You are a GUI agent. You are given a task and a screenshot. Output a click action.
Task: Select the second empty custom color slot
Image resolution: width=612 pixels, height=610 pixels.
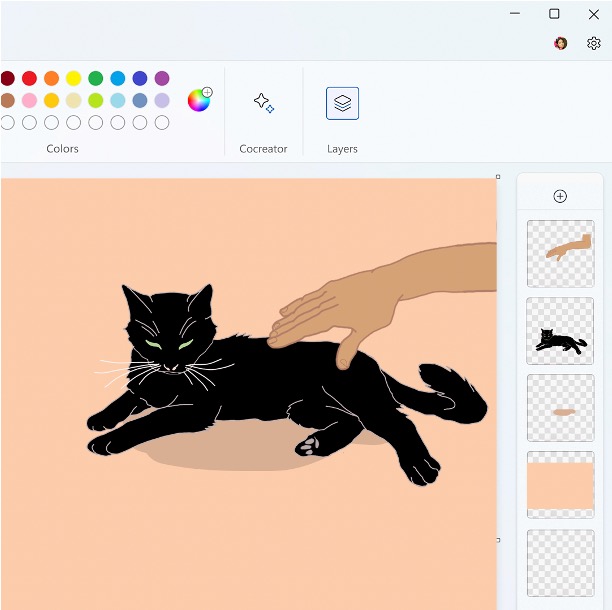29,123
